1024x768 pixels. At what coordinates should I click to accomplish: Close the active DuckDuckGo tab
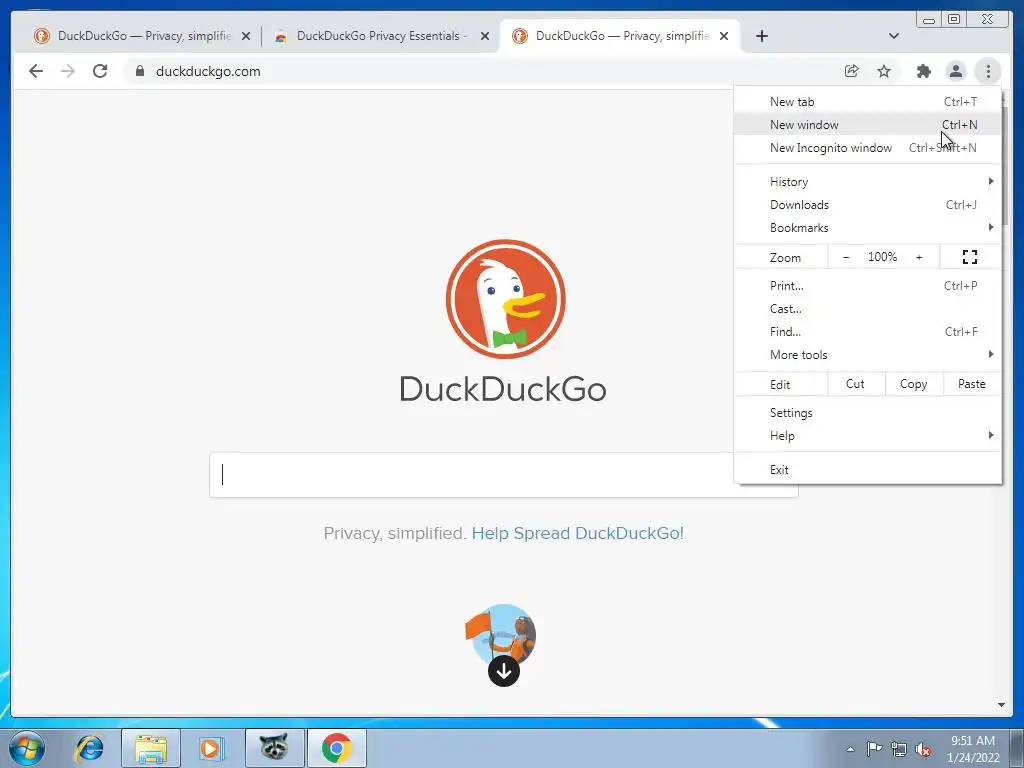pos(724,37)
